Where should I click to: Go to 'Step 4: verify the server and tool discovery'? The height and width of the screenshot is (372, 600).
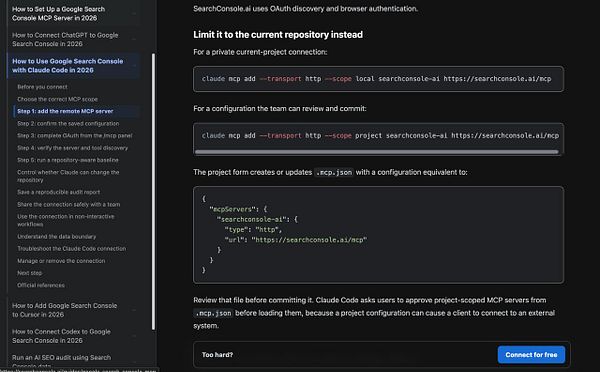coord(73,148)
